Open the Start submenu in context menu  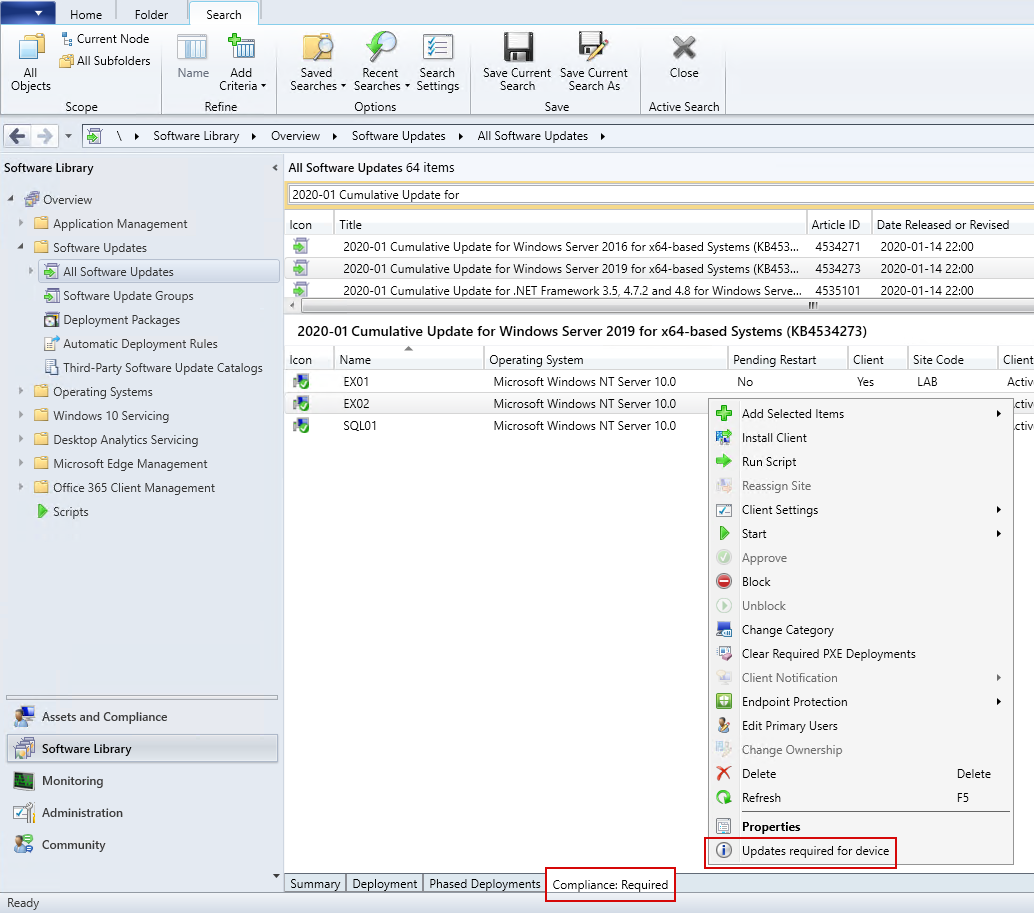(860, 534)
